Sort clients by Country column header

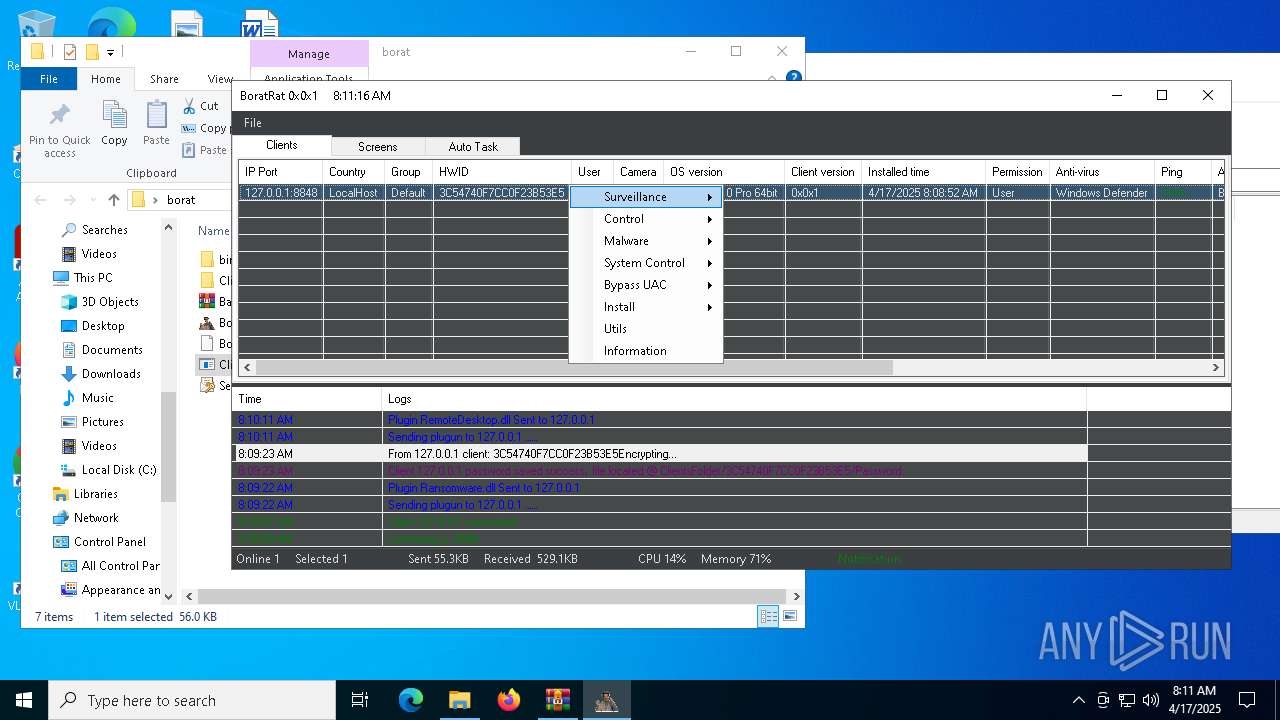click(x=353, y=172)
